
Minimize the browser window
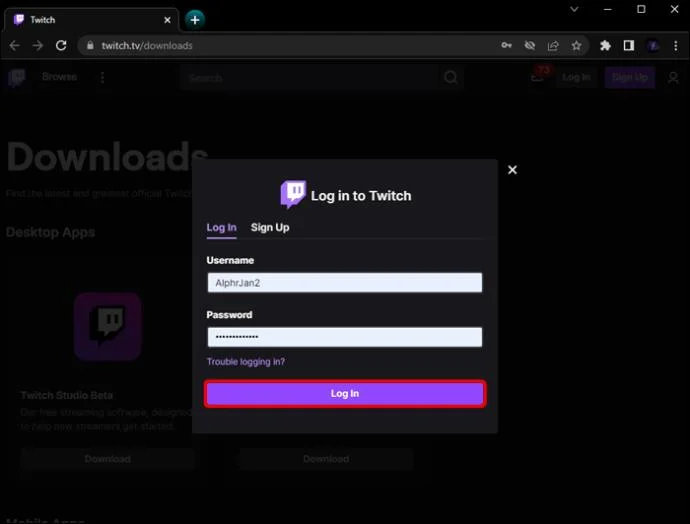point(608,9)
